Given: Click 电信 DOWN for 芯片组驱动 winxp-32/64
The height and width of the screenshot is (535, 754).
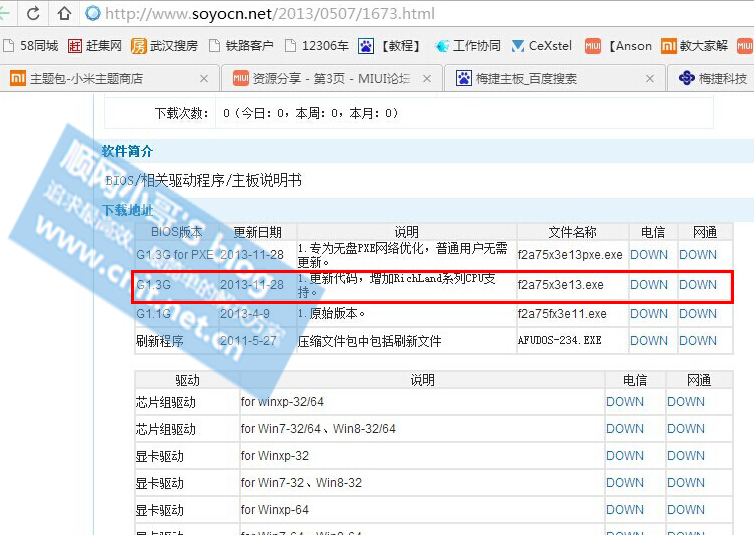Looking at the screenshot, I should tap(625, 402).
